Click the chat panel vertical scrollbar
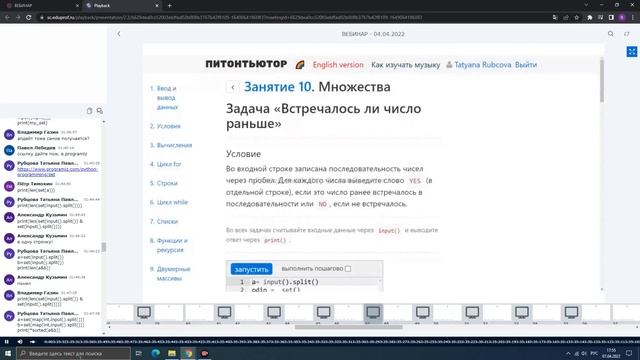The height and width of the screenshot is (360, 640). pos(104,247)
